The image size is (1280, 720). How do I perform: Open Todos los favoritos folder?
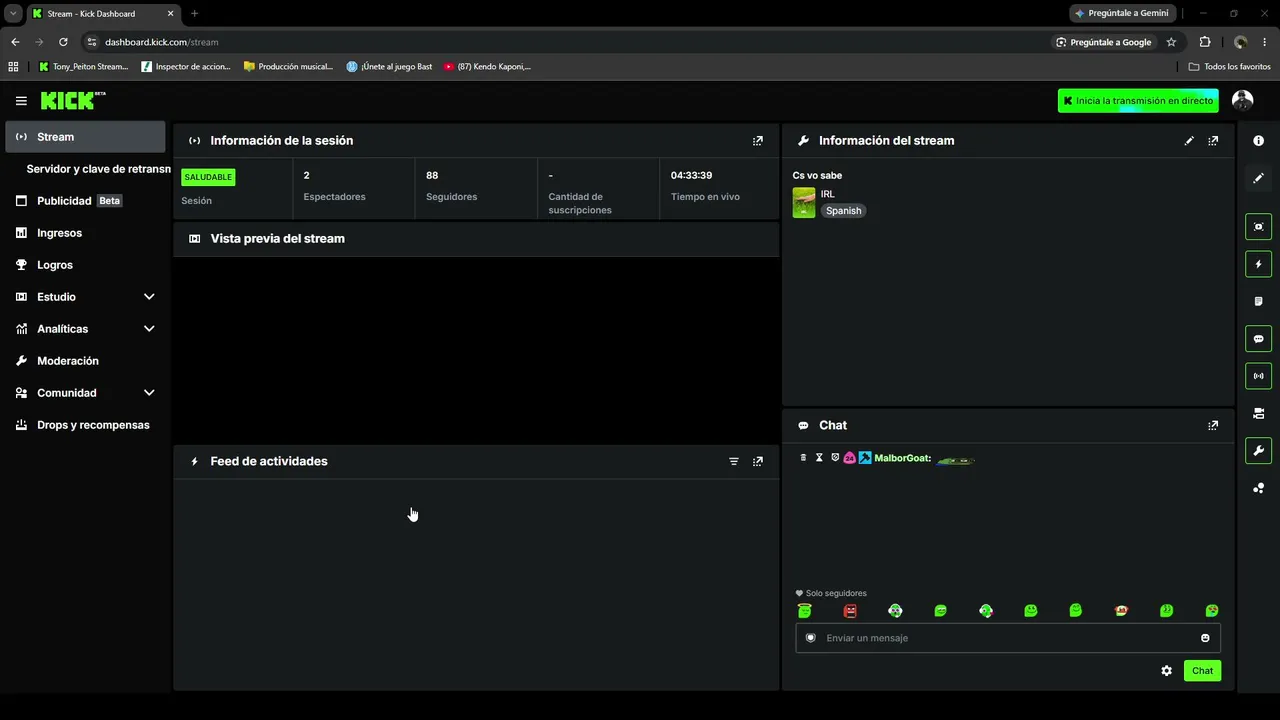point(1230,67)
